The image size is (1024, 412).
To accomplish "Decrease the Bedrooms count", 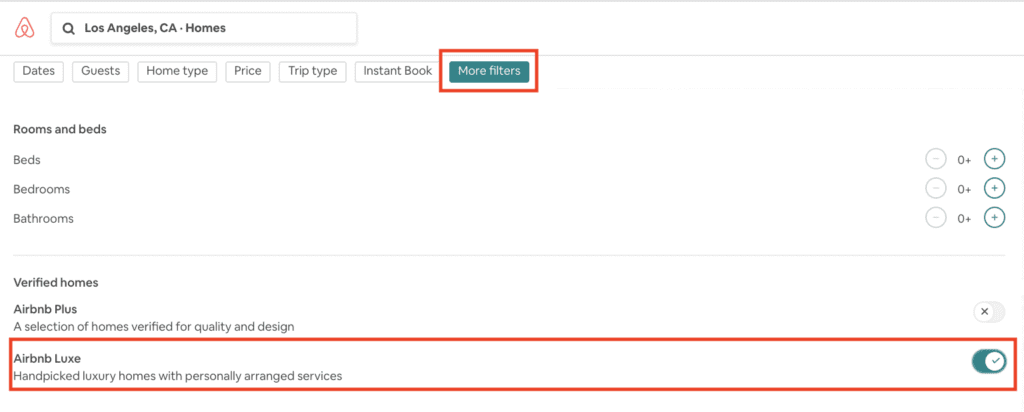I will tap(935, 188).
